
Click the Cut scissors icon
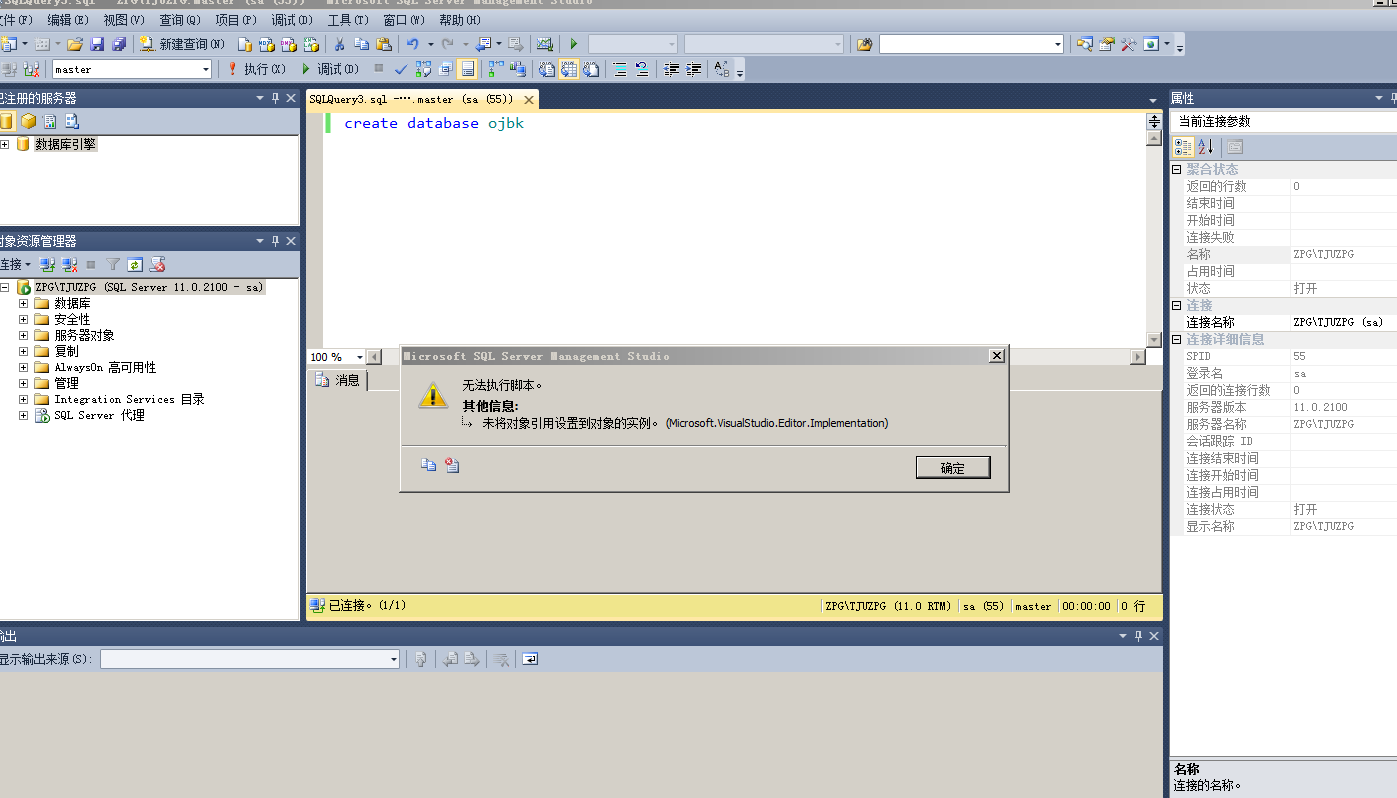point(339,44)
